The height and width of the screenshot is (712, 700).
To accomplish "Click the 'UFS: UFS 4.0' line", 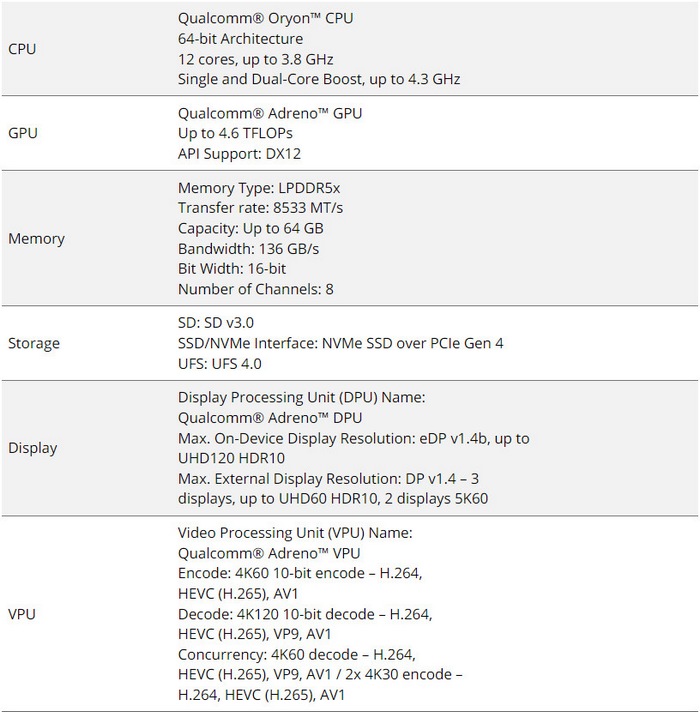I will [x=219, y=364].
